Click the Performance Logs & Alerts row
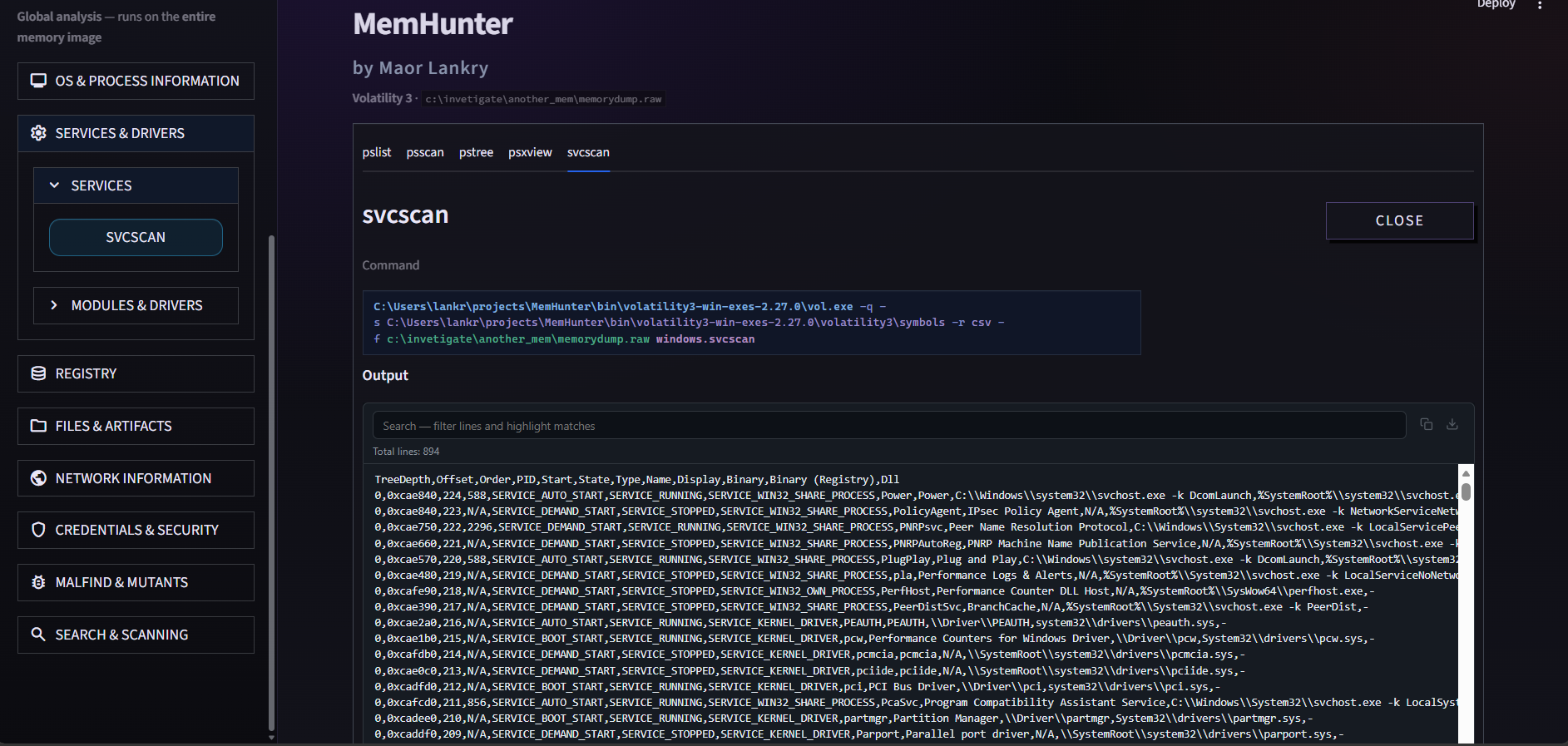Screen dimensions: 1568x746 pyautogui.click(x=916, y=576)
